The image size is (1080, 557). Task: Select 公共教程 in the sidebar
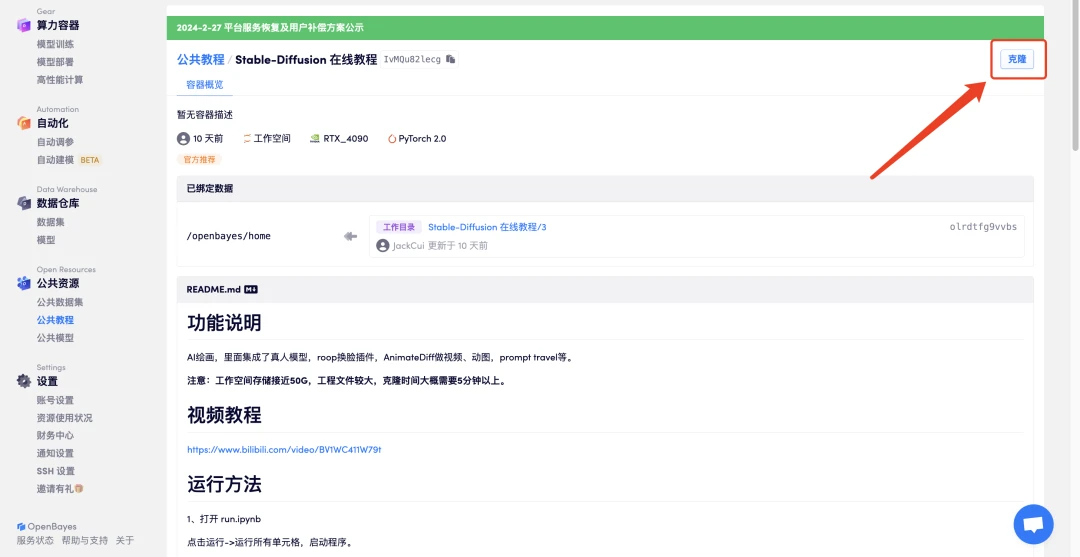pos(55,319)
